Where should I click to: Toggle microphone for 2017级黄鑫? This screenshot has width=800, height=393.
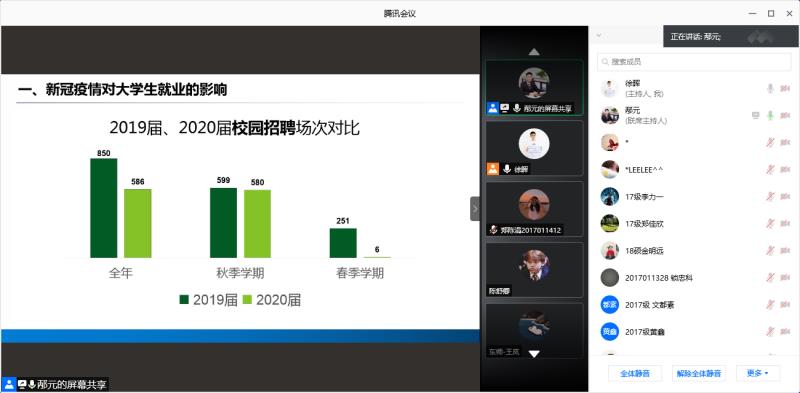point(770,332)
